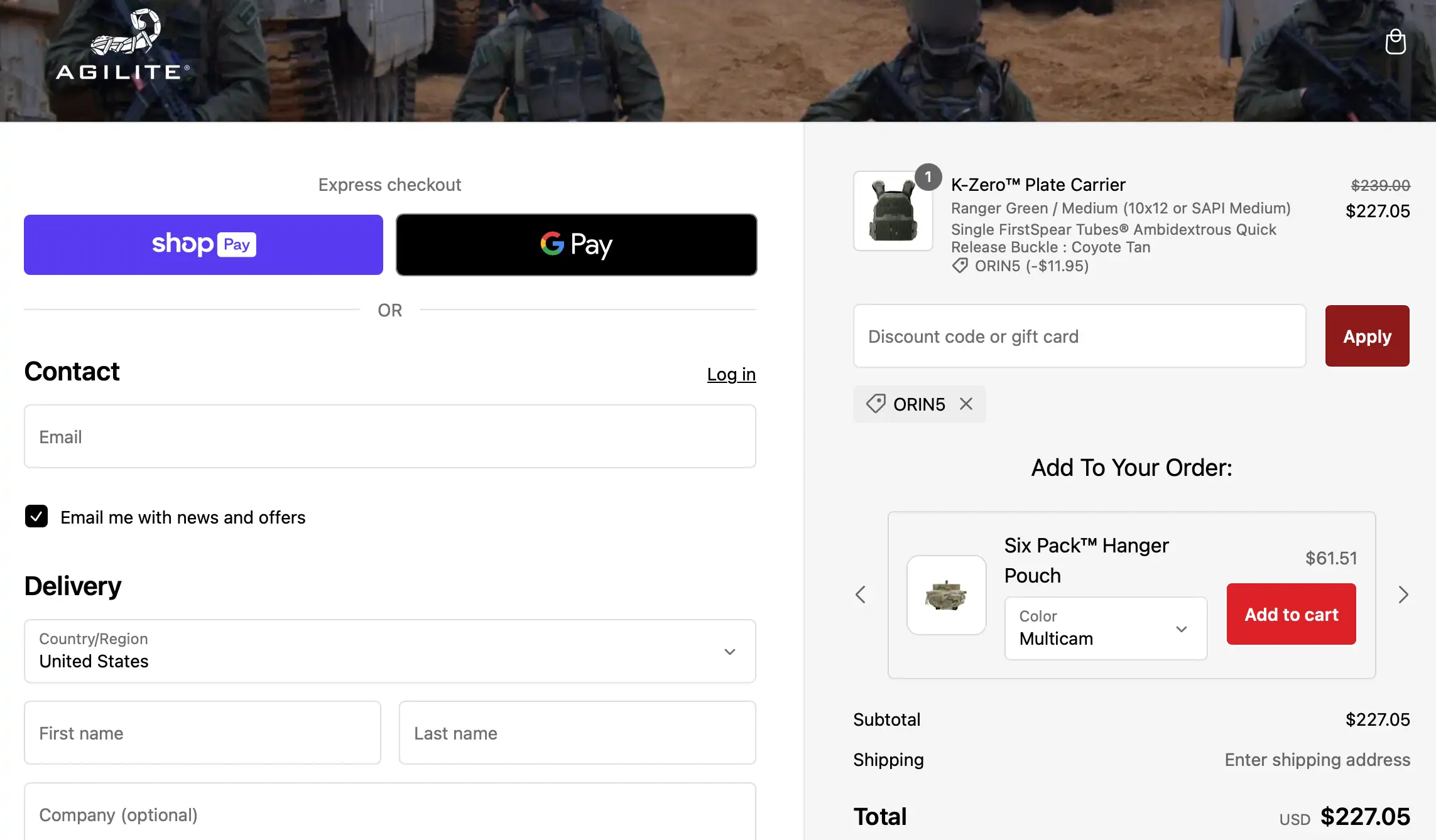Open the Country/Region dropdown
Image resolution: width=1436 pixels, height=840 pixels.
coord(389,651)
